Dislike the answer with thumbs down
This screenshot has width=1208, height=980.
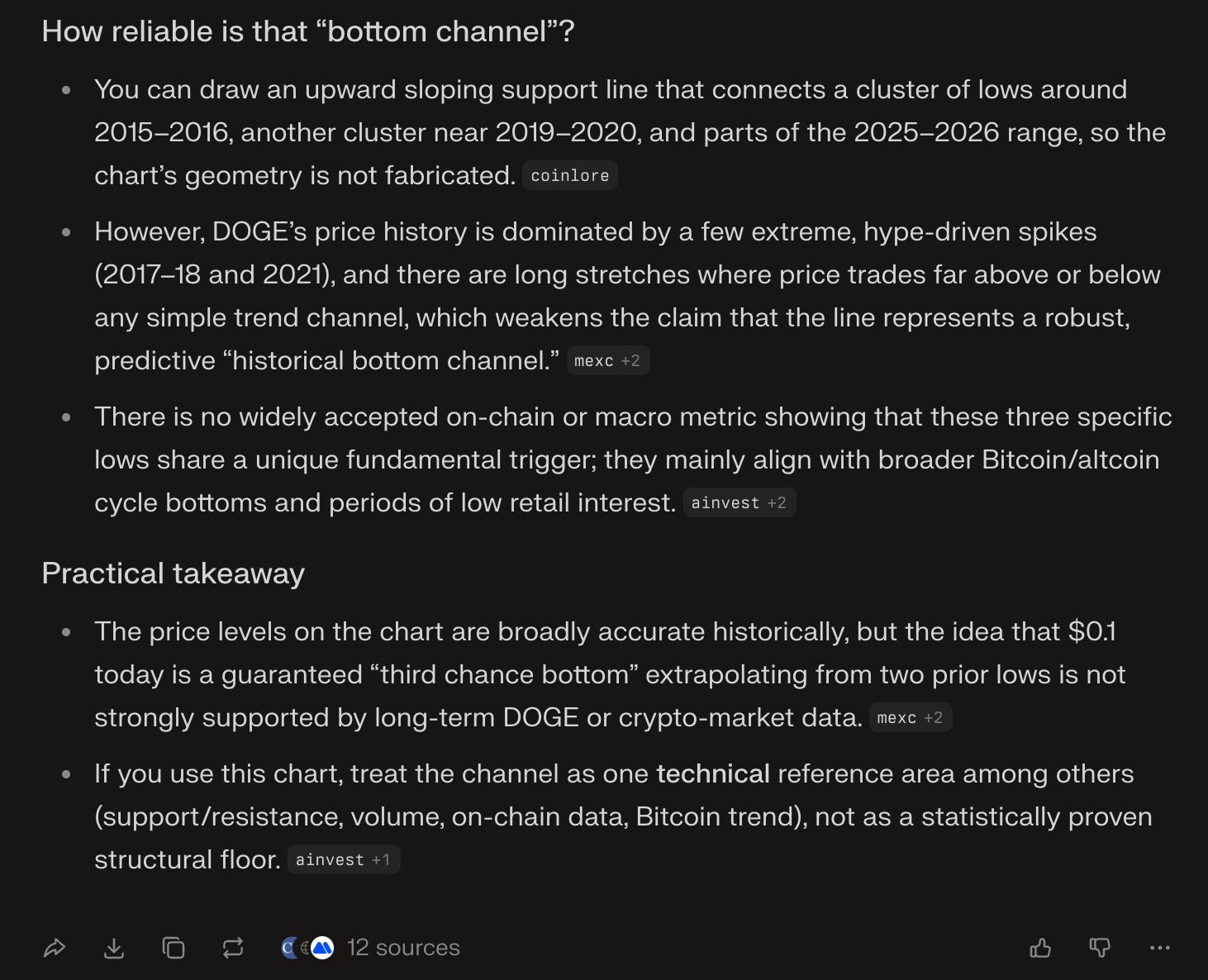[x=1100, y=948]
